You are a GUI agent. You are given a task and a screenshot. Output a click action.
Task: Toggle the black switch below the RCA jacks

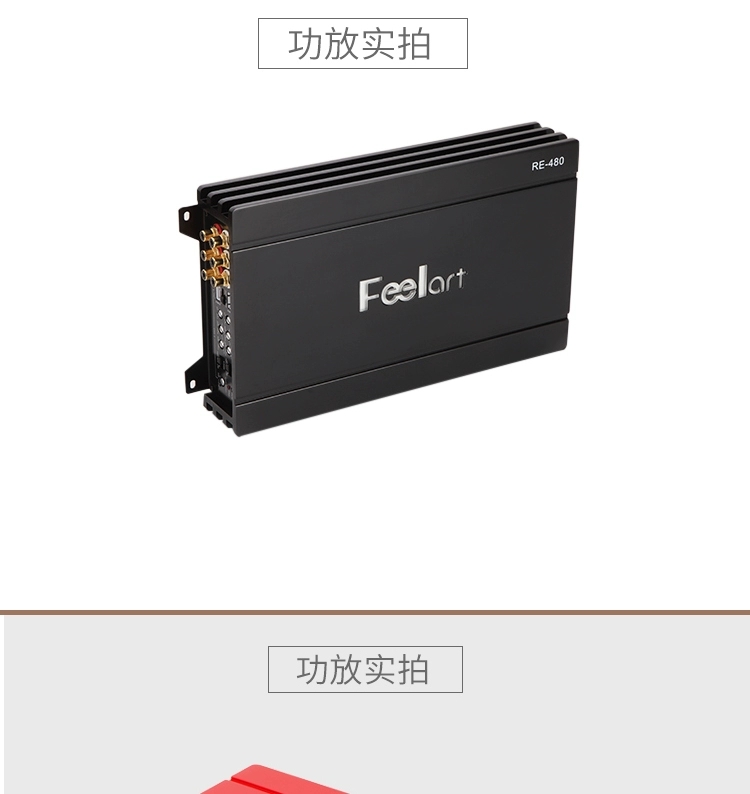point(220,295)
